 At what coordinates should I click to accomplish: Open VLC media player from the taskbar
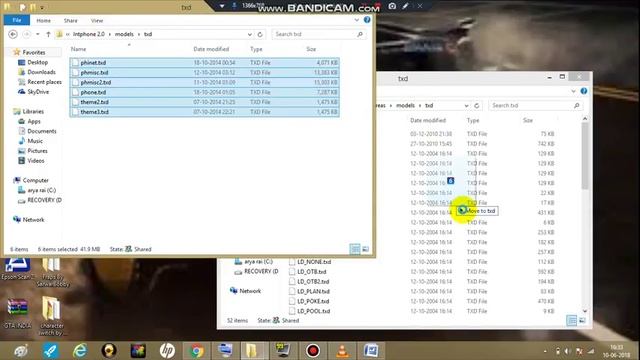pos(342,351)
